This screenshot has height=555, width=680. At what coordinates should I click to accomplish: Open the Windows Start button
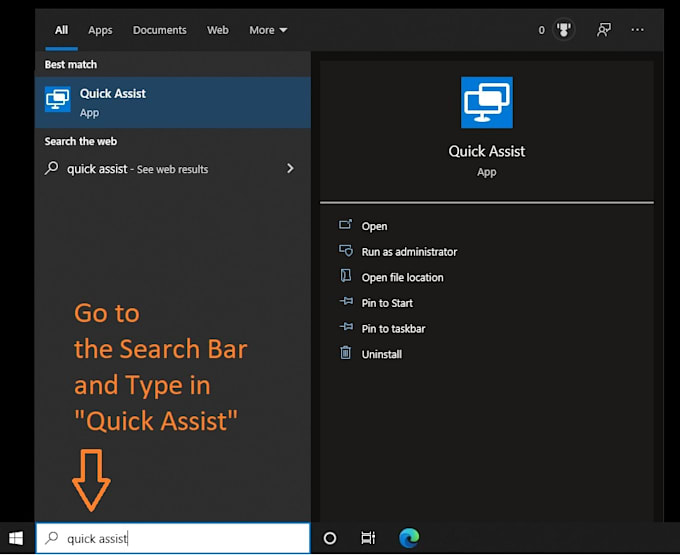click(x=16, y=538)
